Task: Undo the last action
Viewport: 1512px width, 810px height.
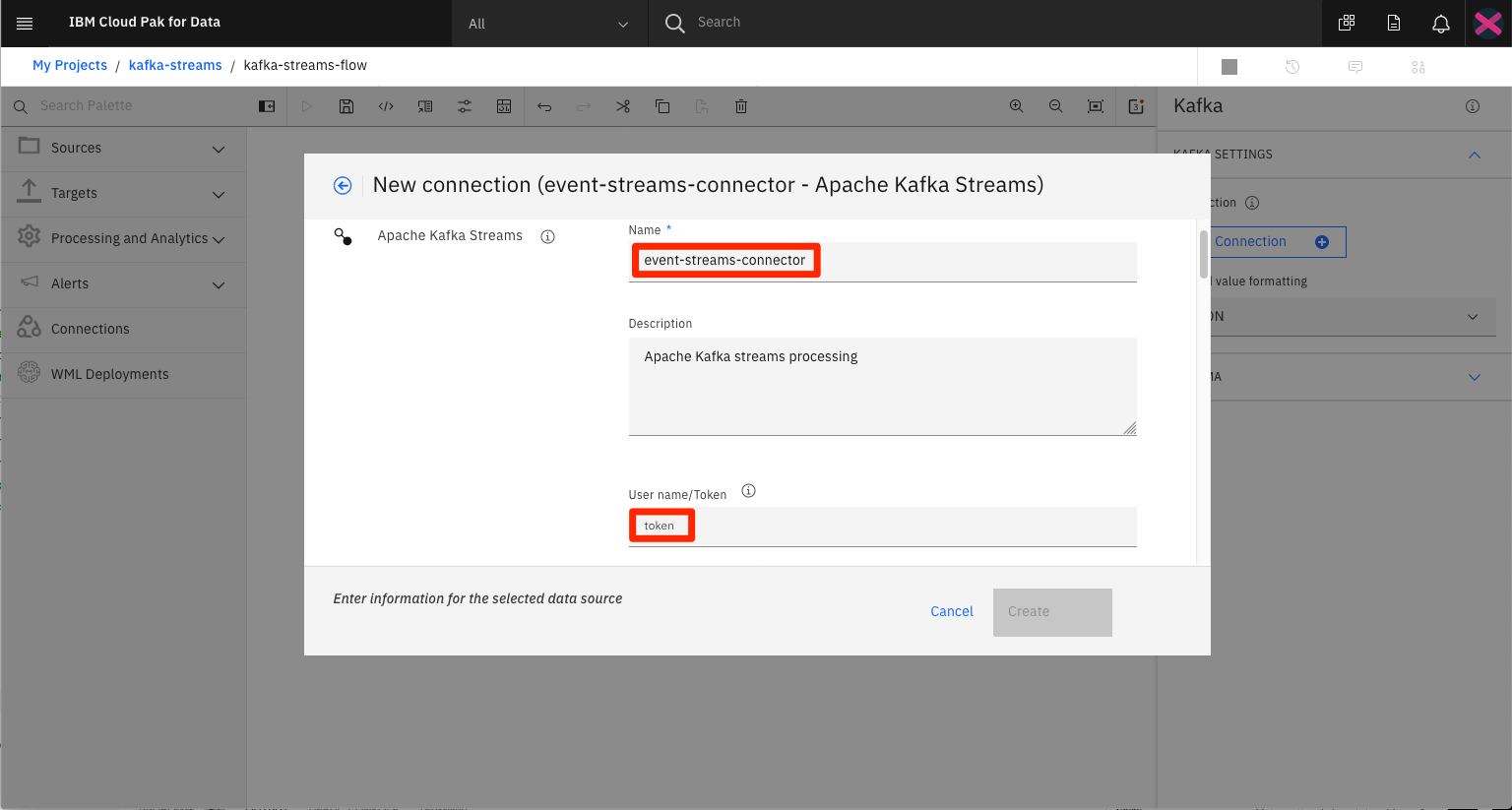Action: pyautogui.click(x=544, y=106)
